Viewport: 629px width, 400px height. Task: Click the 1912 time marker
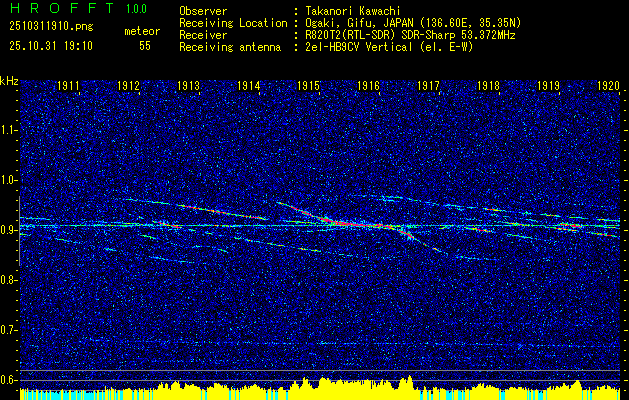point(128,85)
